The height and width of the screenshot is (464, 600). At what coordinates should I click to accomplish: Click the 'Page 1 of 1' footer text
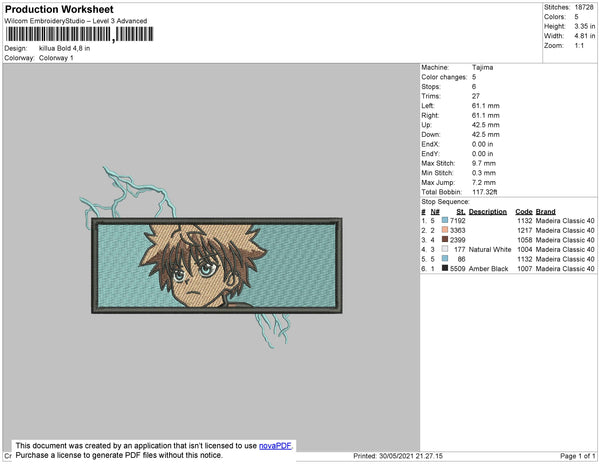pyautogui.click(x=577, y=456)
